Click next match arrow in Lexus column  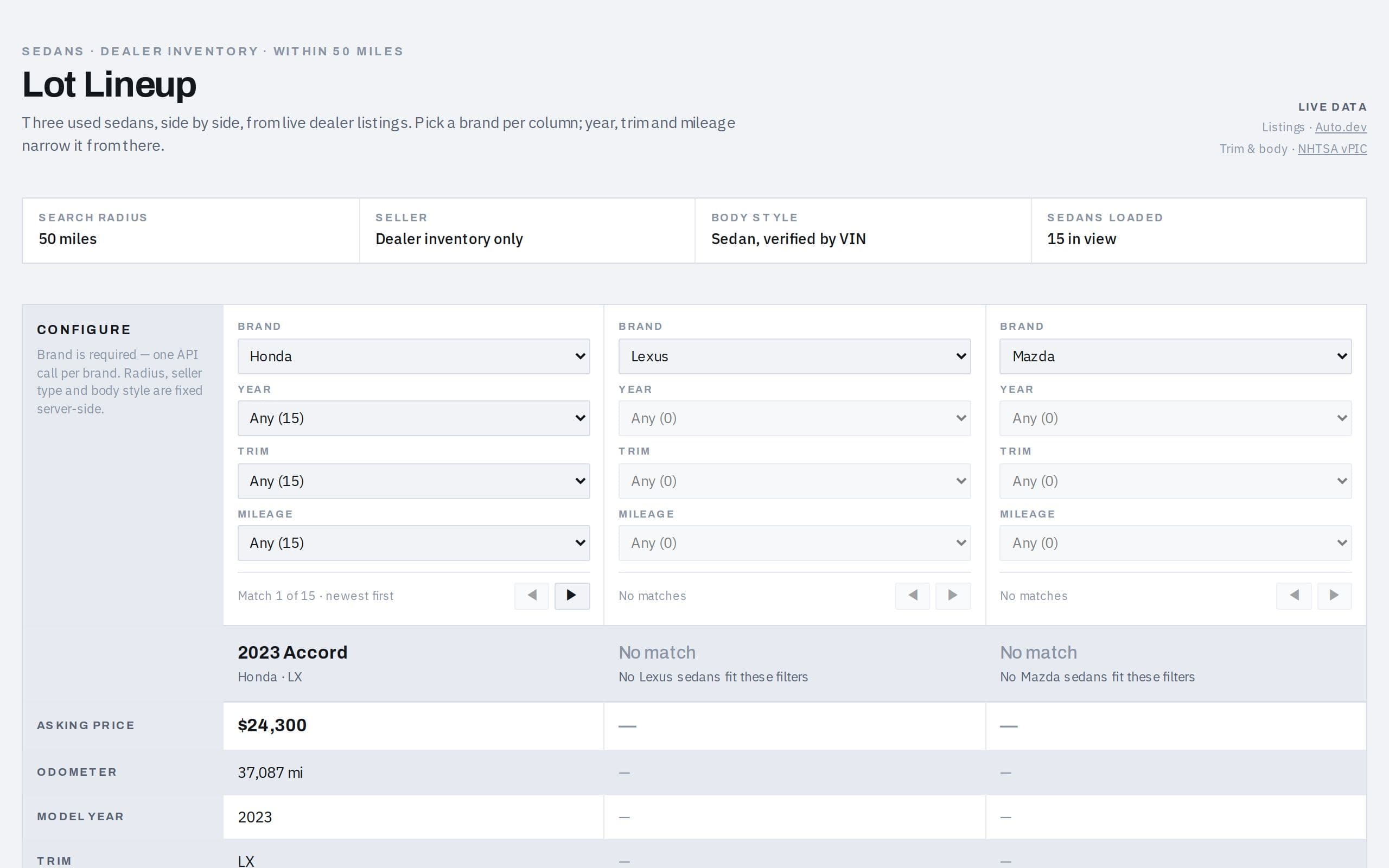[953, 595]
